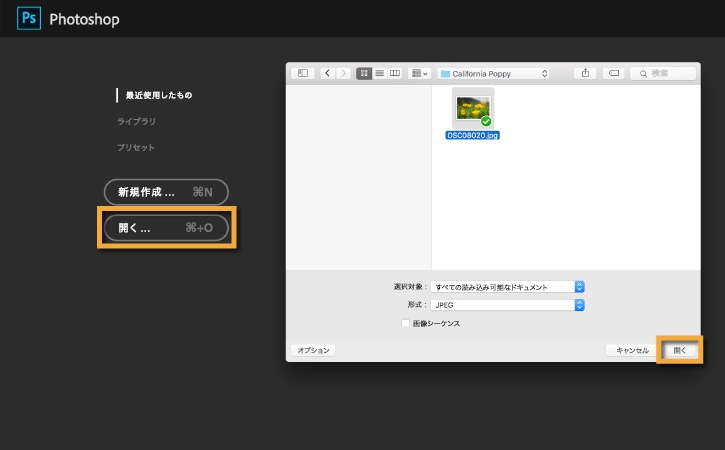The height and width of the screenshot is (450, 725).
Task: Select the DSC08020.jpg thumbnail image
Action: [x=473, y=109]
